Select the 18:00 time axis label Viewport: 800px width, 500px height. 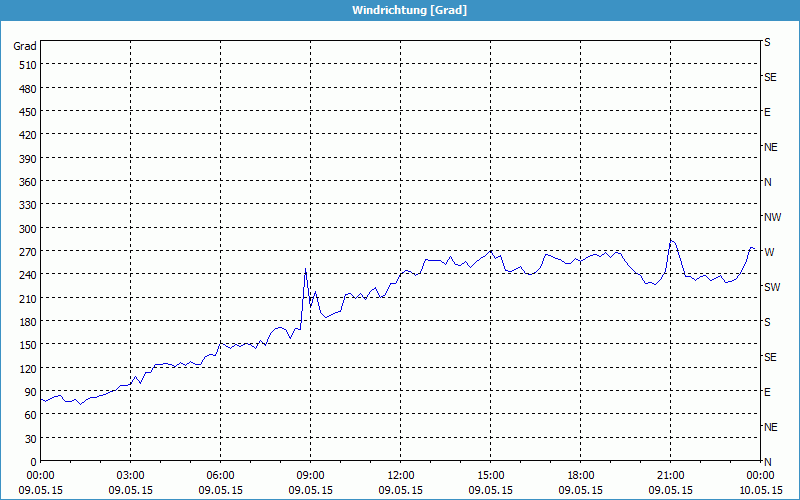click(x=580, y=476)
